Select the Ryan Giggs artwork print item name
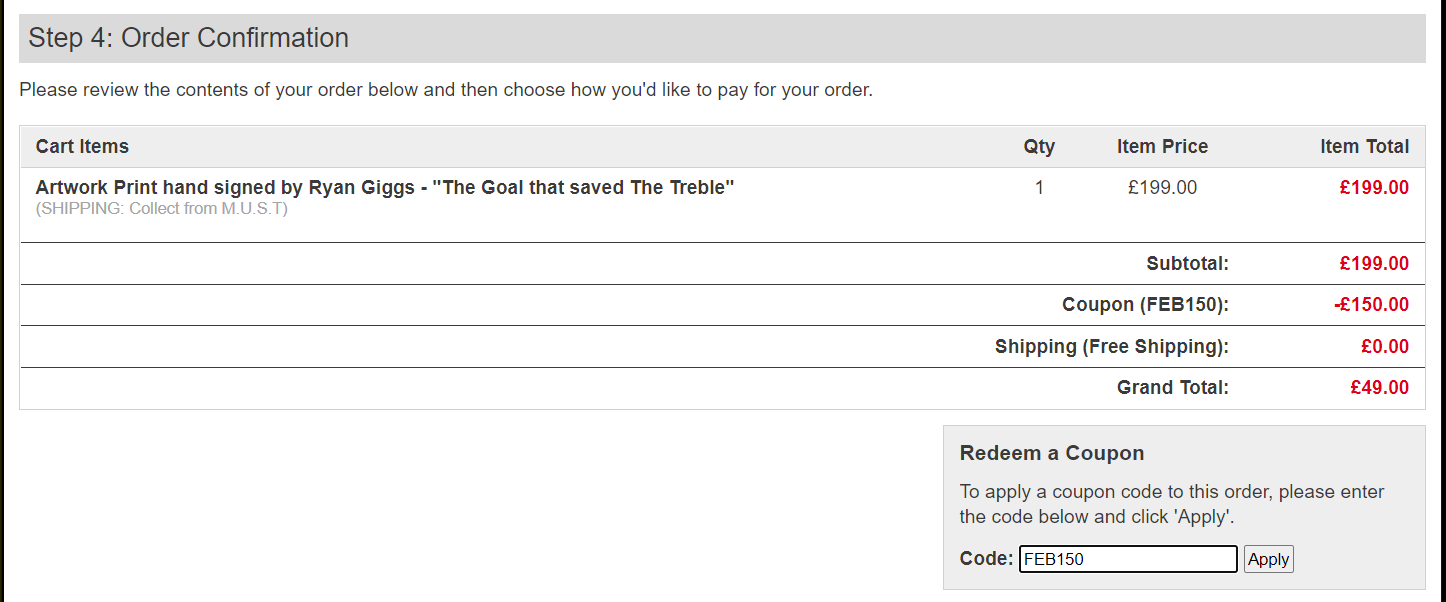The height and width of the screenshot is (602, 1446). tap(385, 187)
